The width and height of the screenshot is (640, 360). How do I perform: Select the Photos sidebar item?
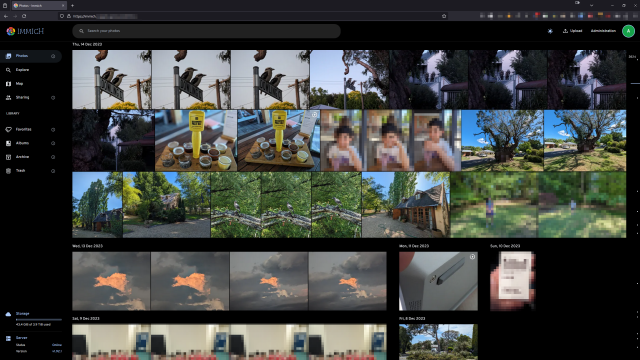click(31, 56)
